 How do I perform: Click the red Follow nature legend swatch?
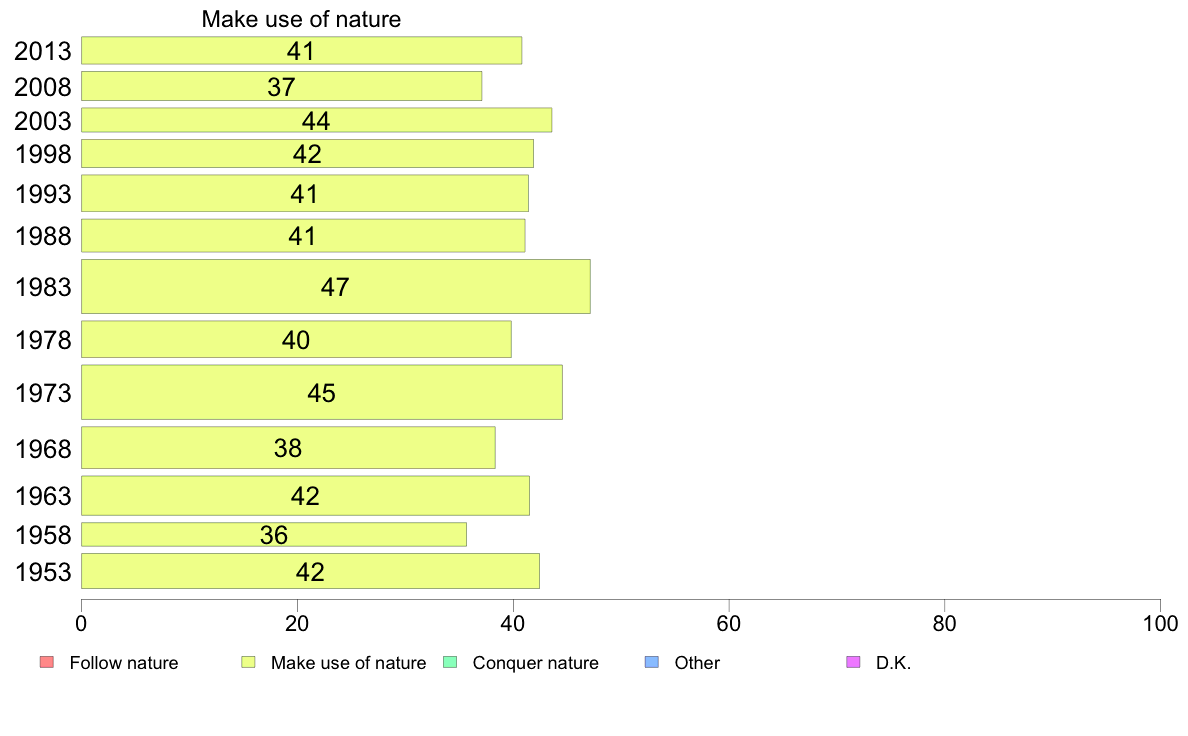click(46, 662)
